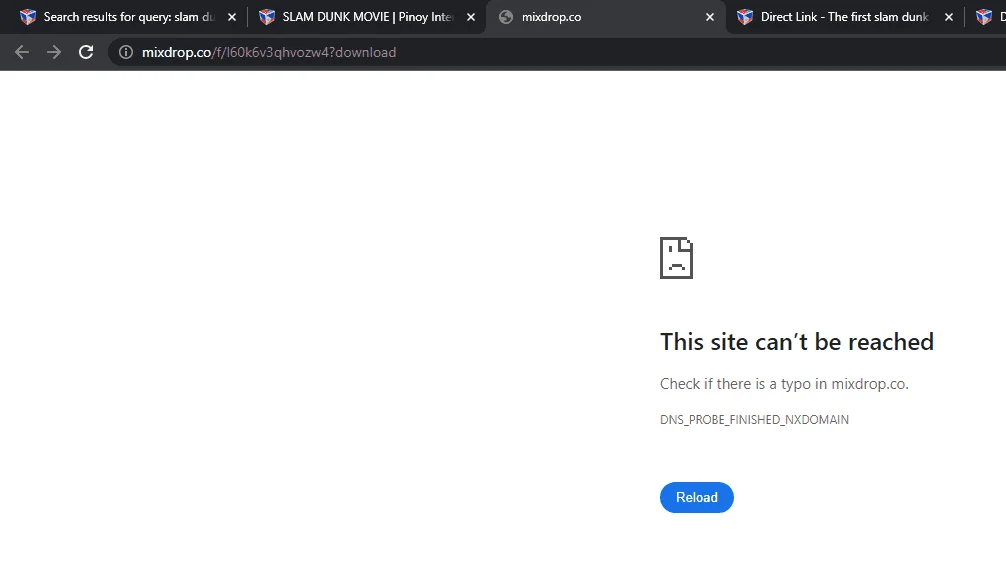Screen dimensions: 1006x573
Task: Close the SLAM DUNK MOVIE tab
Action: (471, 17)
